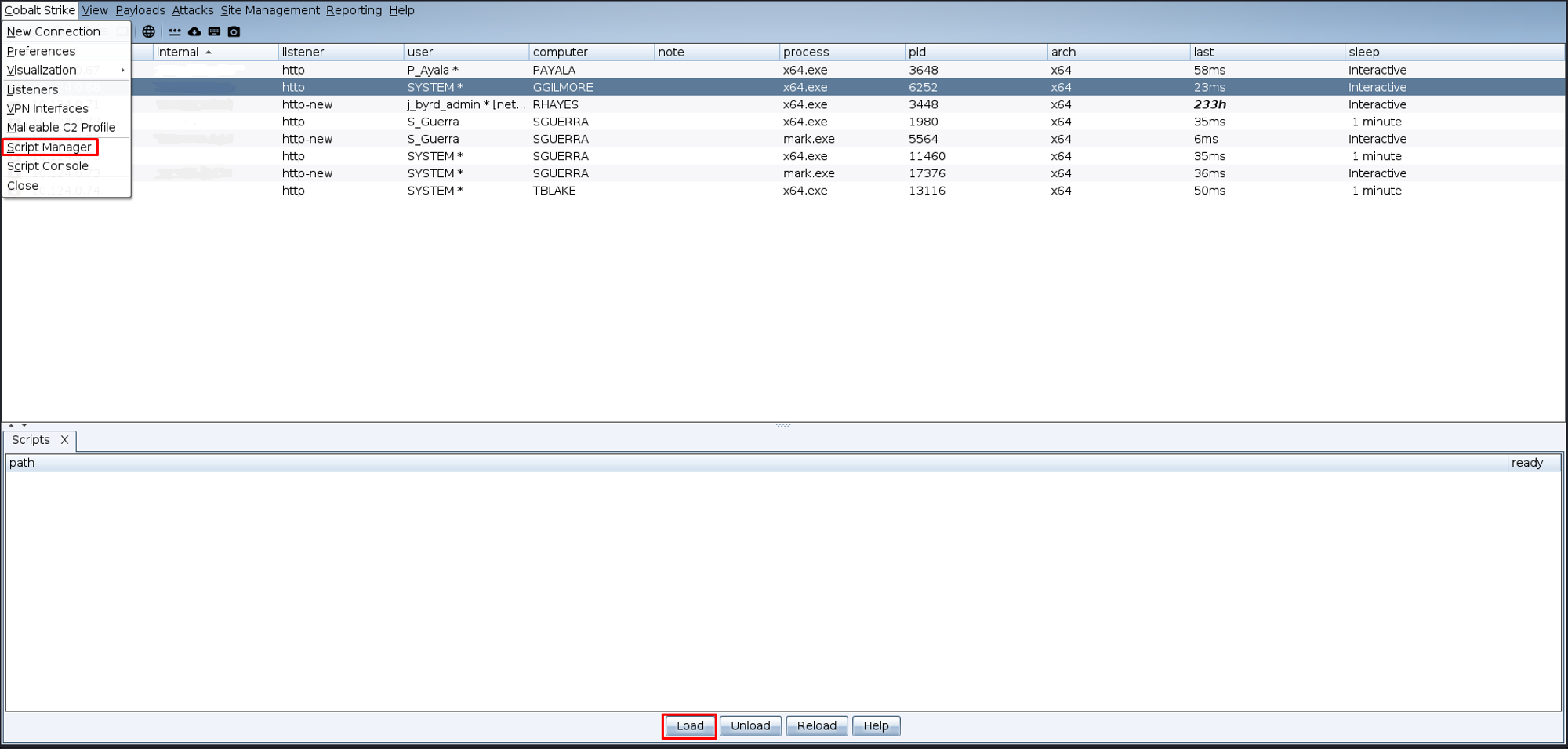Choose Malleable C2 Profile menu entry

(66, 127)
